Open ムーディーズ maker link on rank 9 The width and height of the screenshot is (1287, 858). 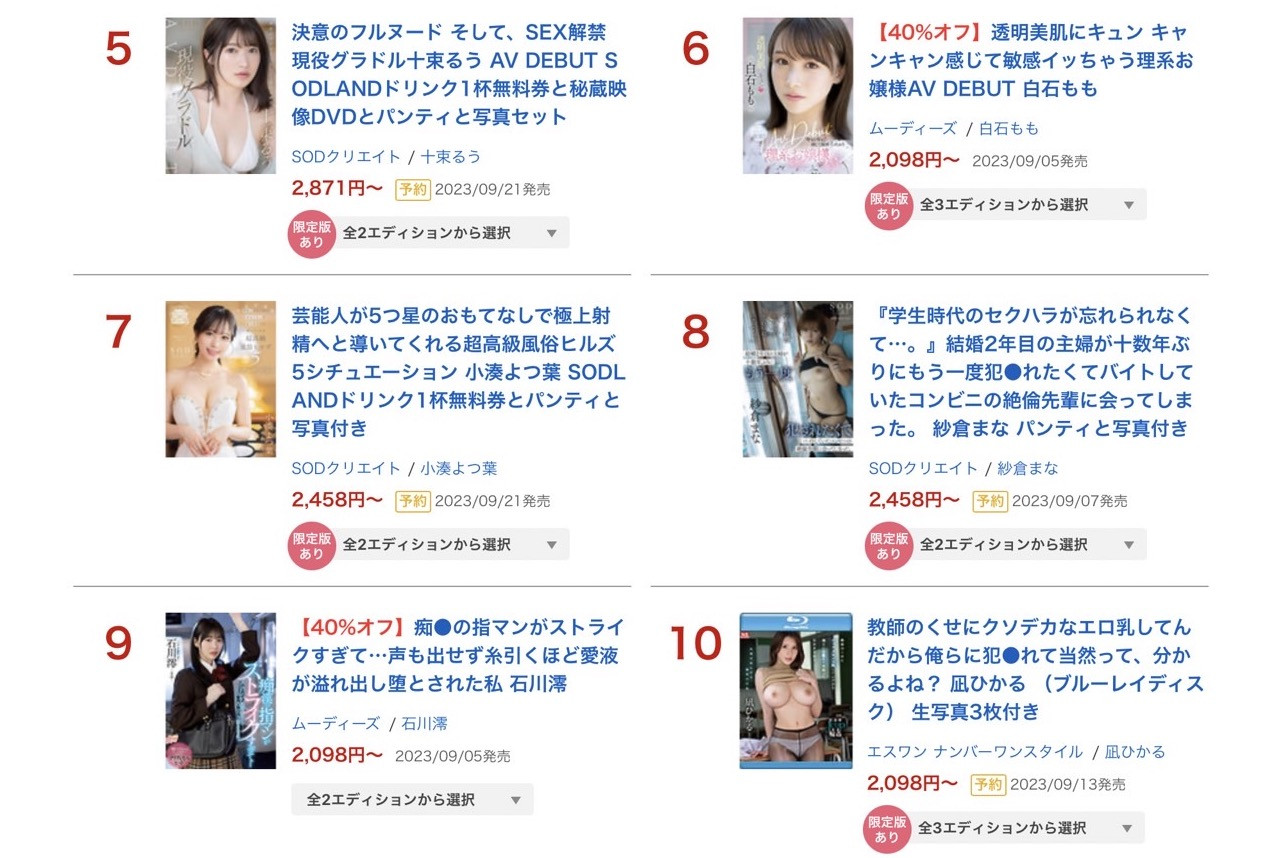(x=336, y=723)
